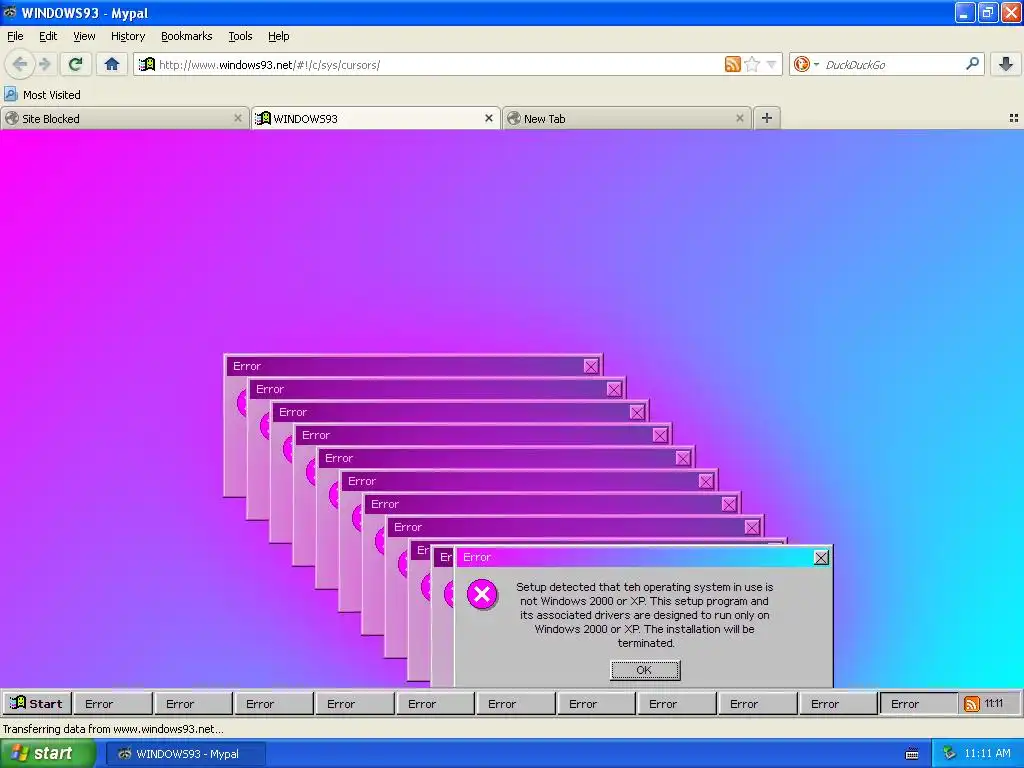The height and width of the screenshot is (768, 1024).
Task: Click the Windows93 site favicon in address bar
Action: [x=147, y=64]
